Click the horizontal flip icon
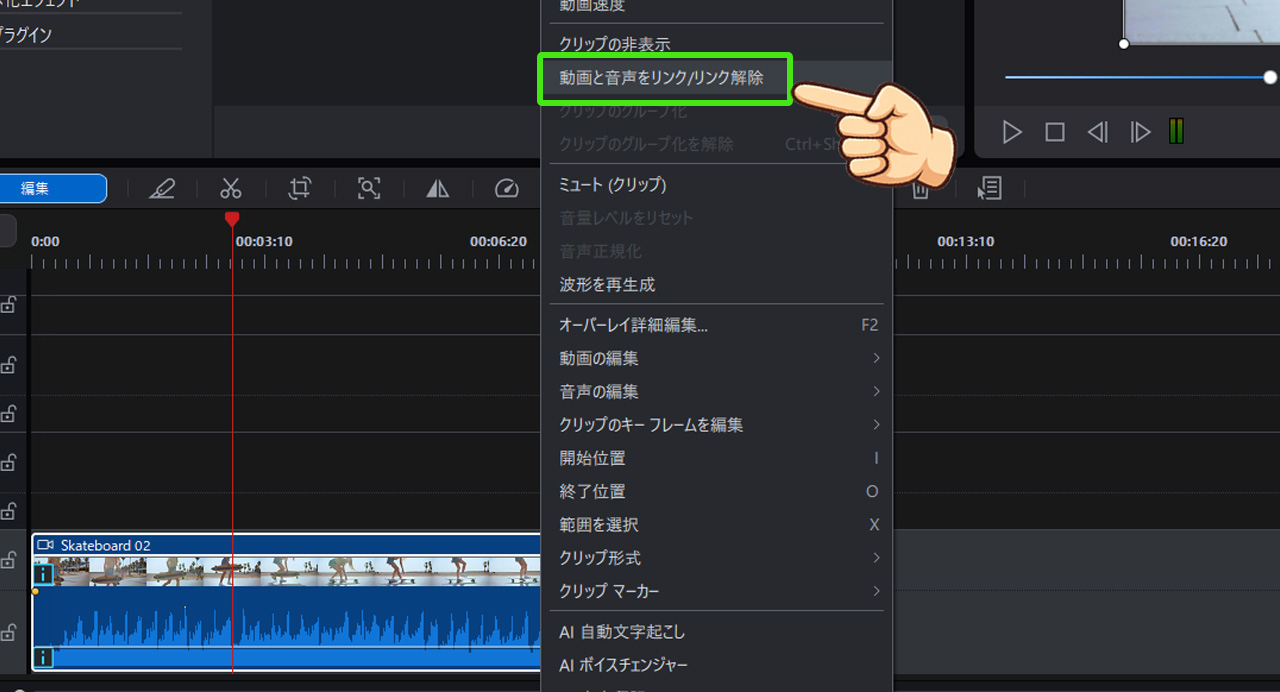The image size is (1280, 692). tap(436, 188)
